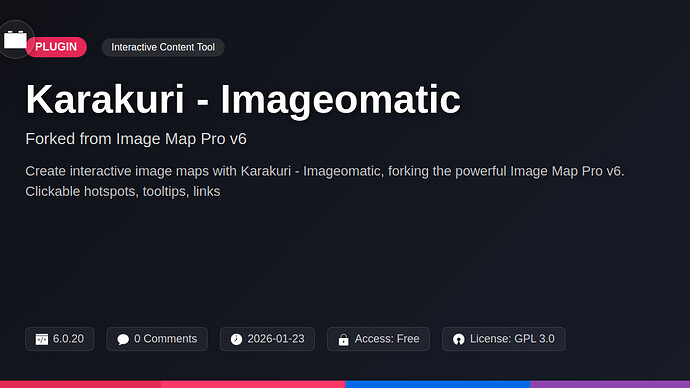
Task: Click the plugin briefcase icon
Action: (15, 40)
